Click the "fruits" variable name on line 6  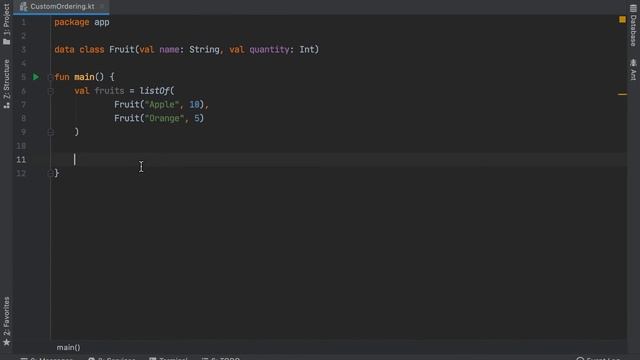(109, 91)
